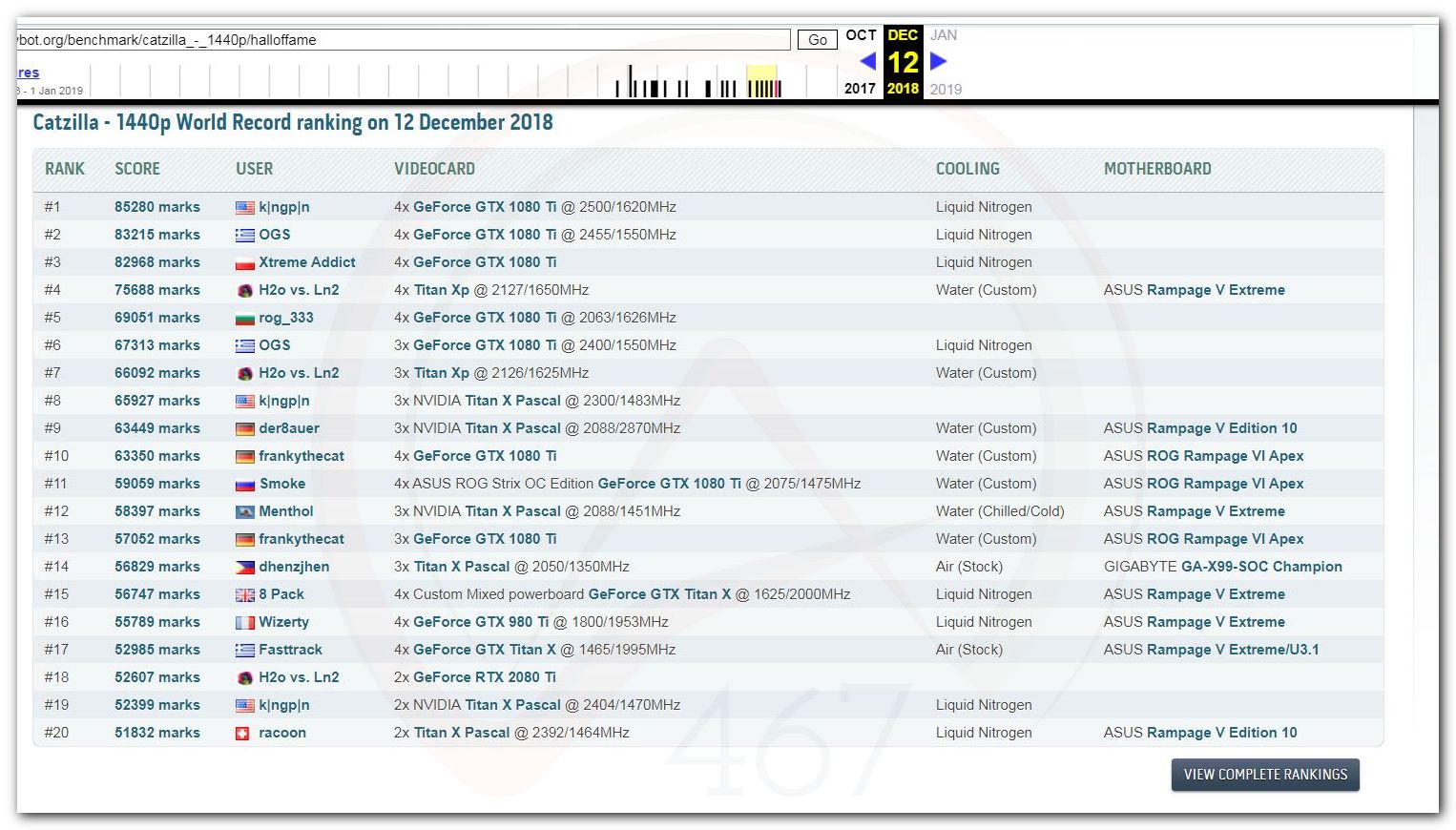1456x830 pixels.
Task: Click UK flag next to 8 Pack
Action: point(245,595)
